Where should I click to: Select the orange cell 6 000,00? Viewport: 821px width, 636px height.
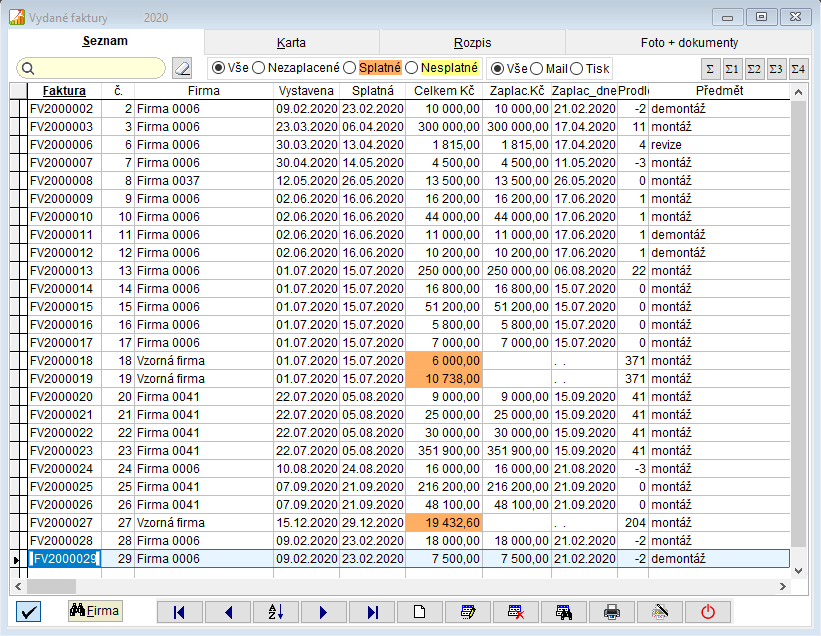pos(444,361)
